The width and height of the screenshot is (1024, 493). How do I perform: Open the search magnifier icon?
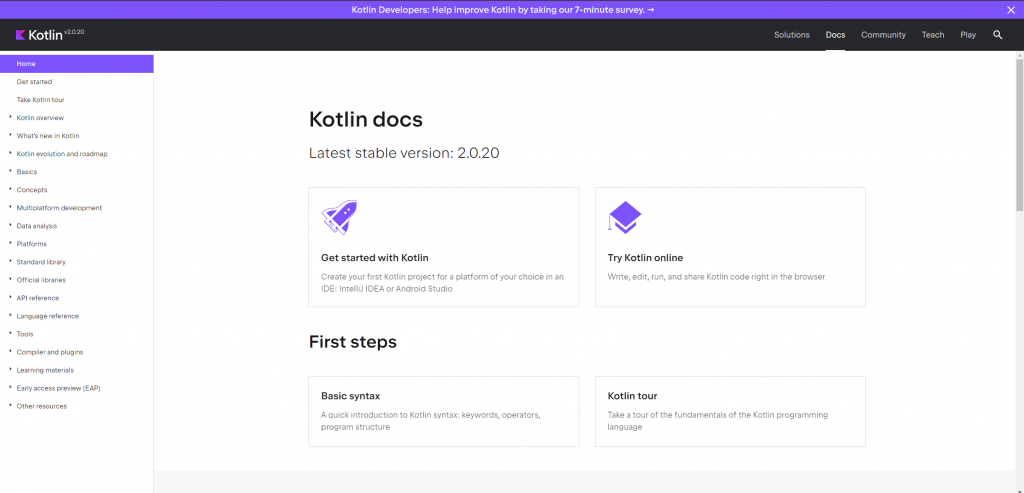tap(997, 35)
